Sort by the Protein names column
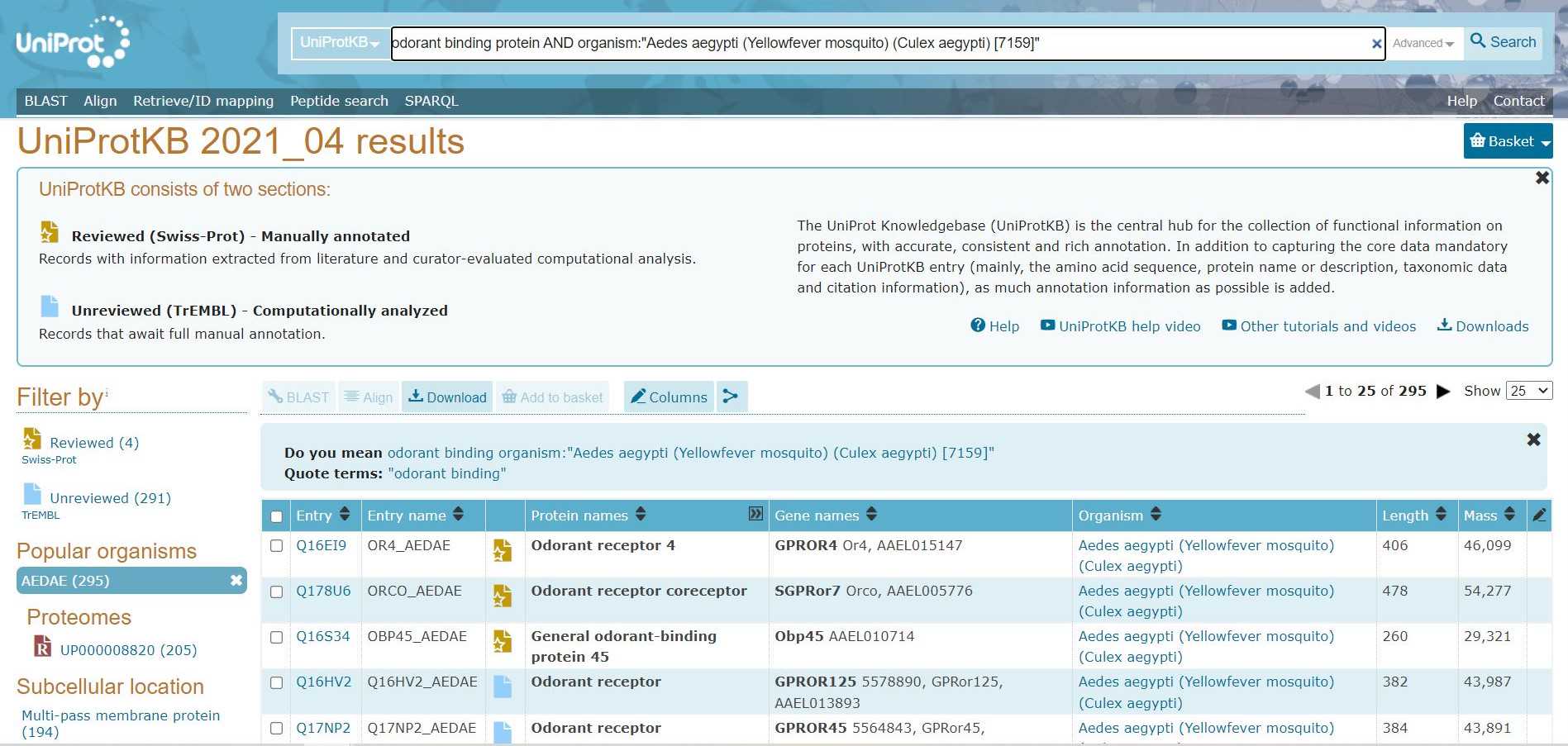Image resolution: width=1568 pixels, height=746 pixels. pyautogui.click(x=641, y=515)
